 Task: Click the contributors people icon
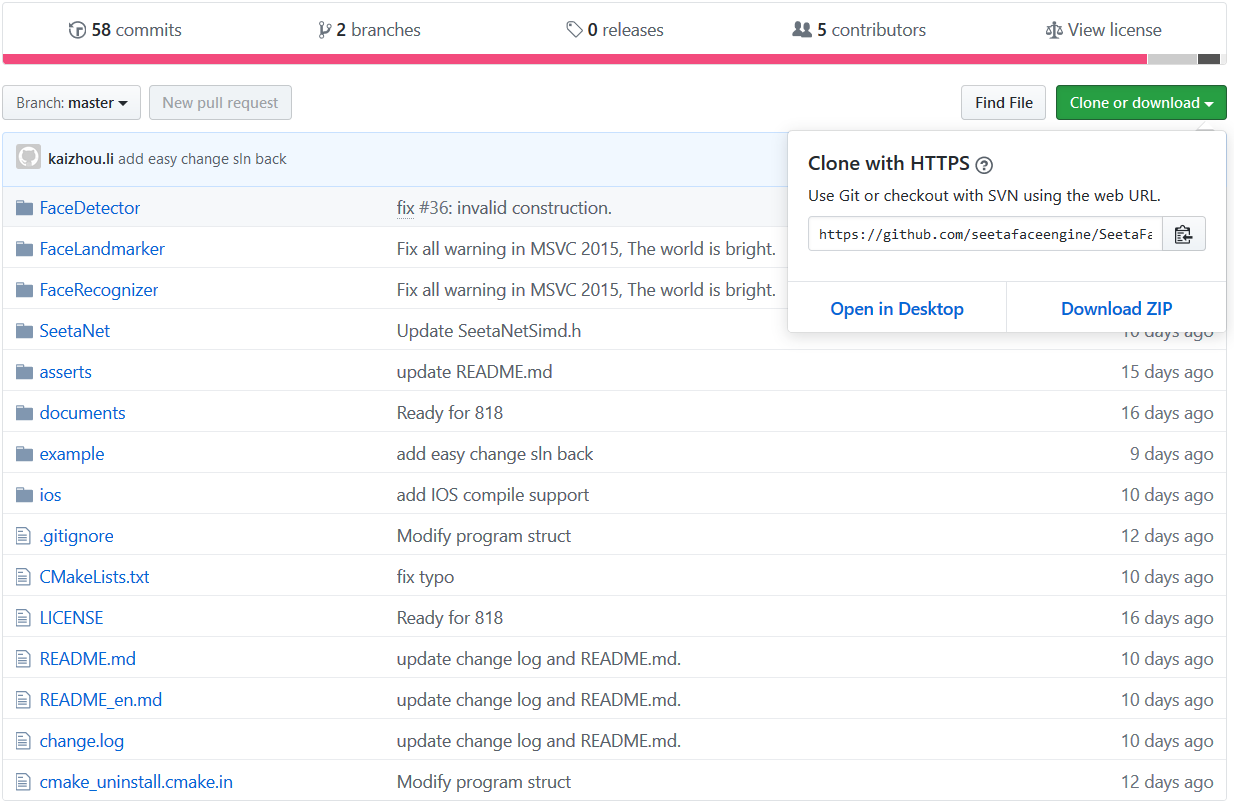tap(802, 29)
